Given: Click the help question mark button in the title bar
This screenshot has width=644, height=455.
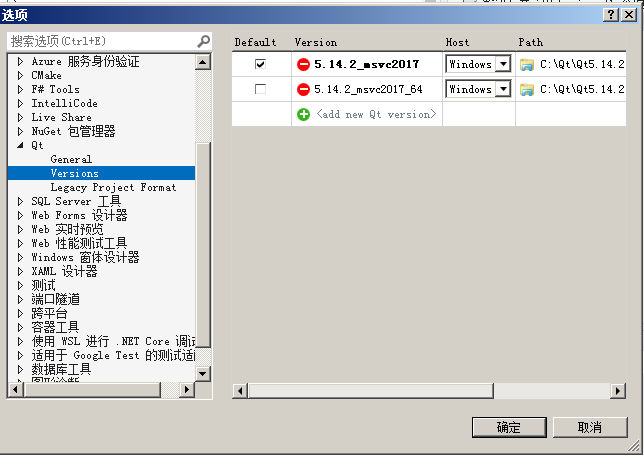Looking at the screenshot, I should tap(611, 14).
